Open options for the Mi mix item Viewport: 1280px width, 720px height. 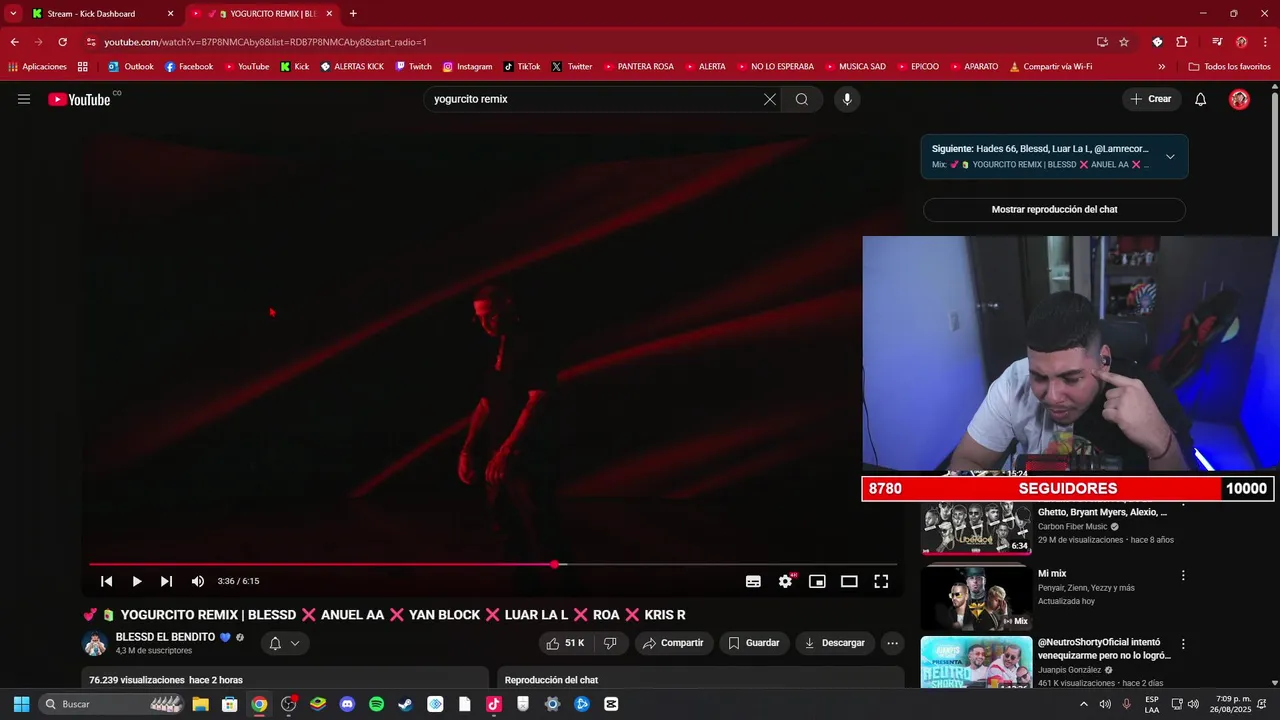1183,575
